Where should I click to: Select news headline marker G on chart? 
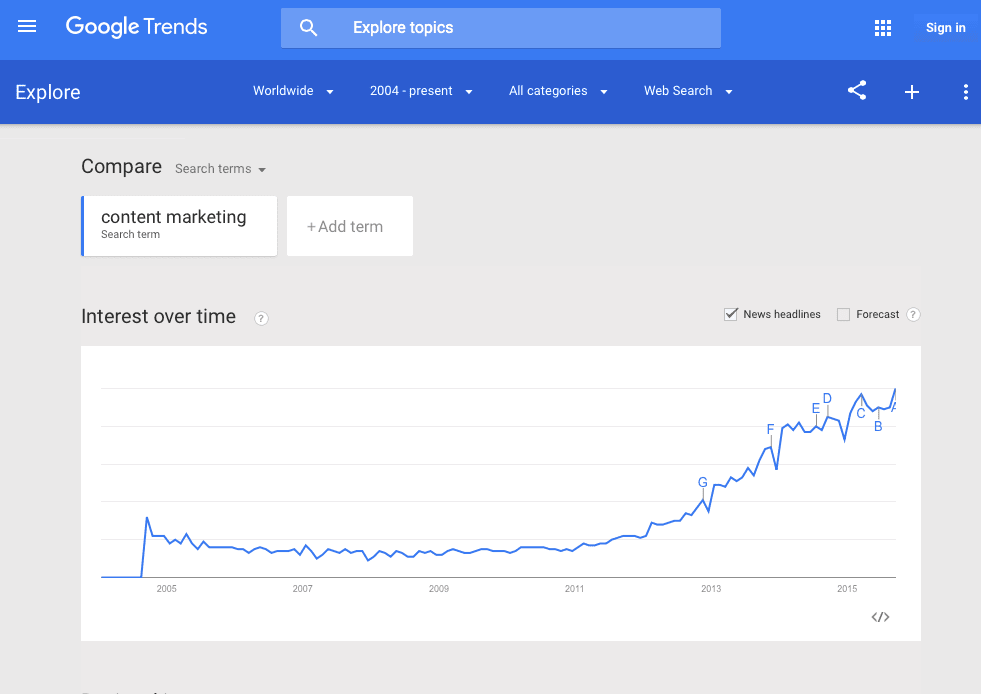click(x=703, y=482)
